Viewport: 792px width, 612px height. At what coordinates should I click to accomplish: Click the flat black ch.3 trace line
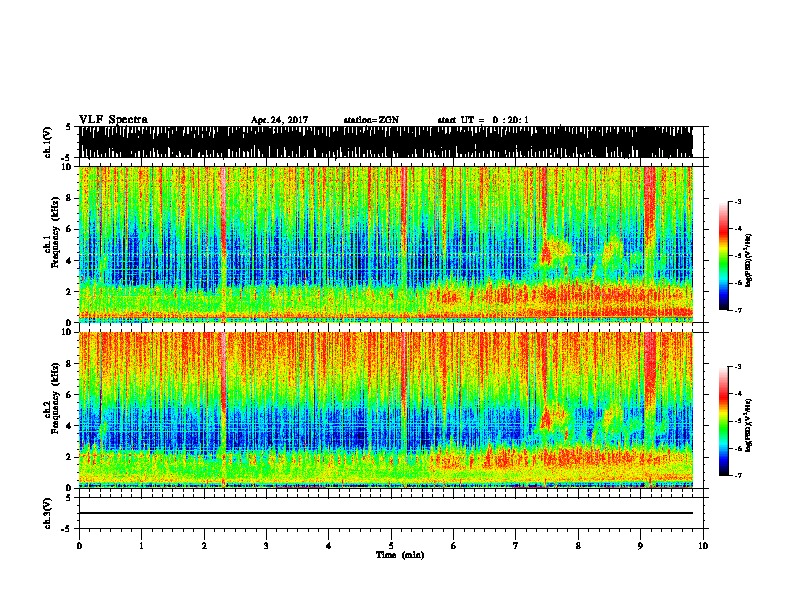pyautogui.click(x=386, y=513)
